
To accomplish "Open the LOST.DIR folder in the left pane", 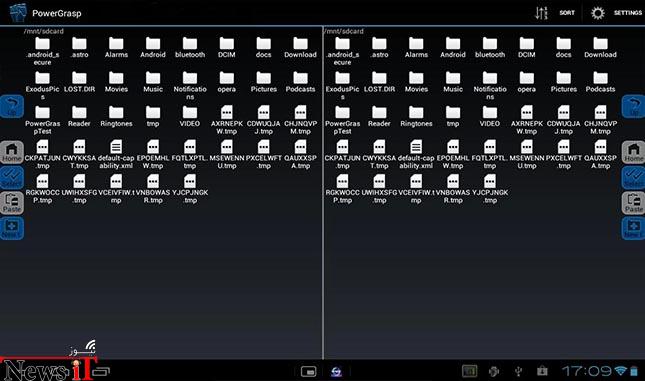I will 79,82.
